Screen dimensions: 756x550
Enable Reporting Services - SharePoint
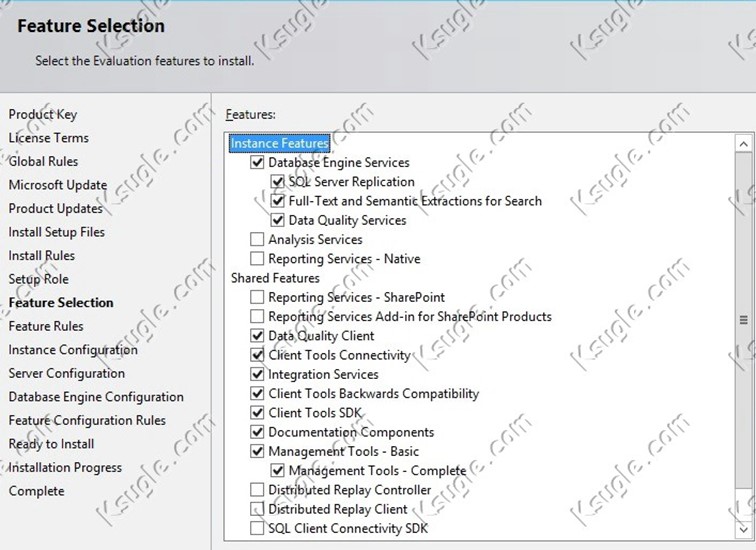tap(257, 297)
